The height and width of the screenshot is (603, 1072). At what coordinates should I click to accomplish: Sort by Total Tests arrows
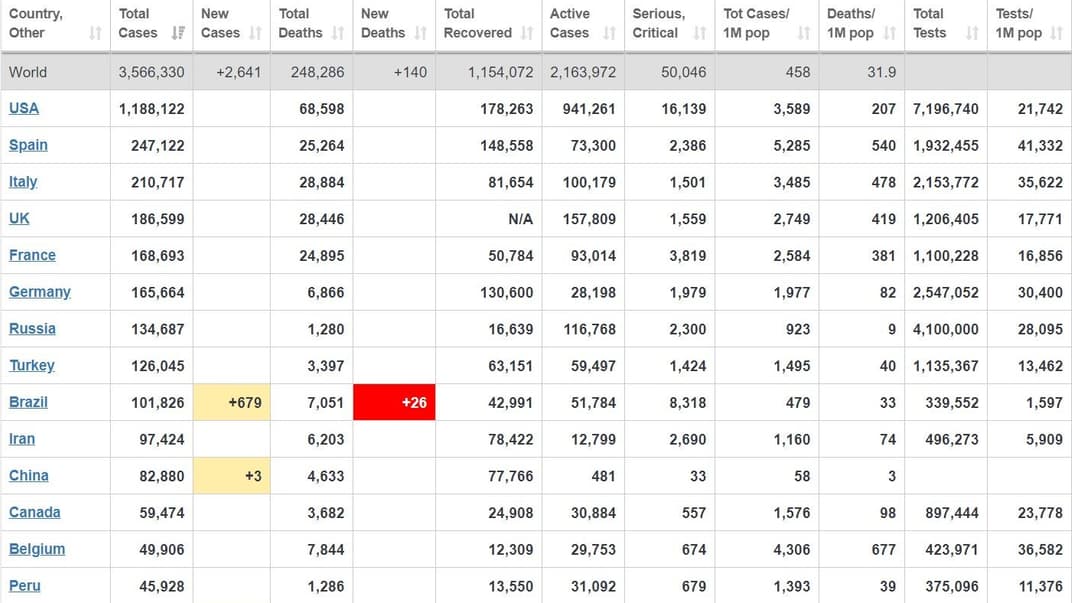[x=972, y=33]
